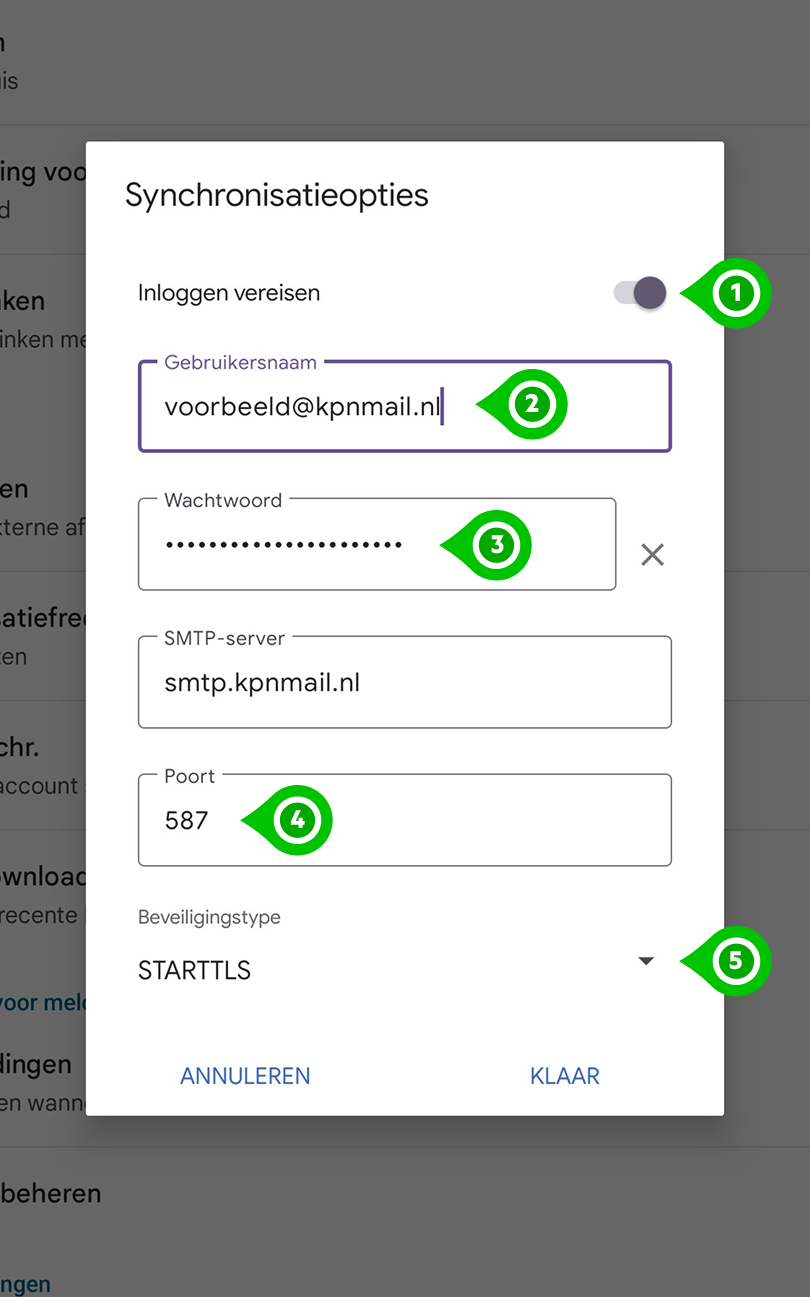
Task: Enable the login required switch
Action: [640, 292]
